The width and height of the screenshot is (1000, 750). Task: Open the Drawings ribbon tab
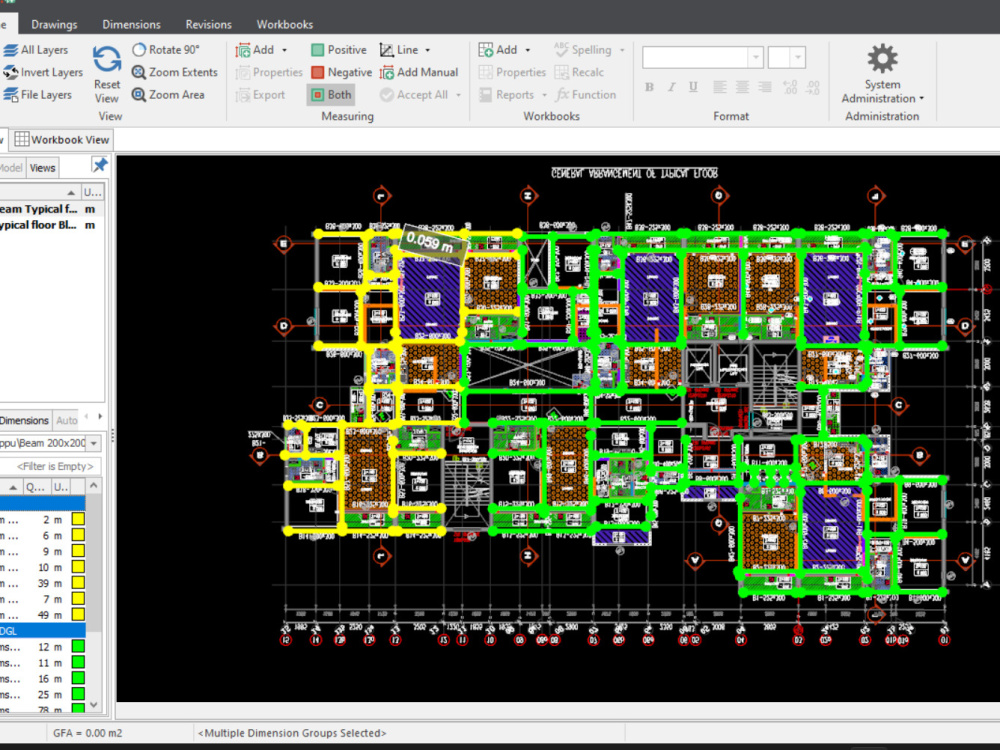pyautogui.click(x=54, y=23)
